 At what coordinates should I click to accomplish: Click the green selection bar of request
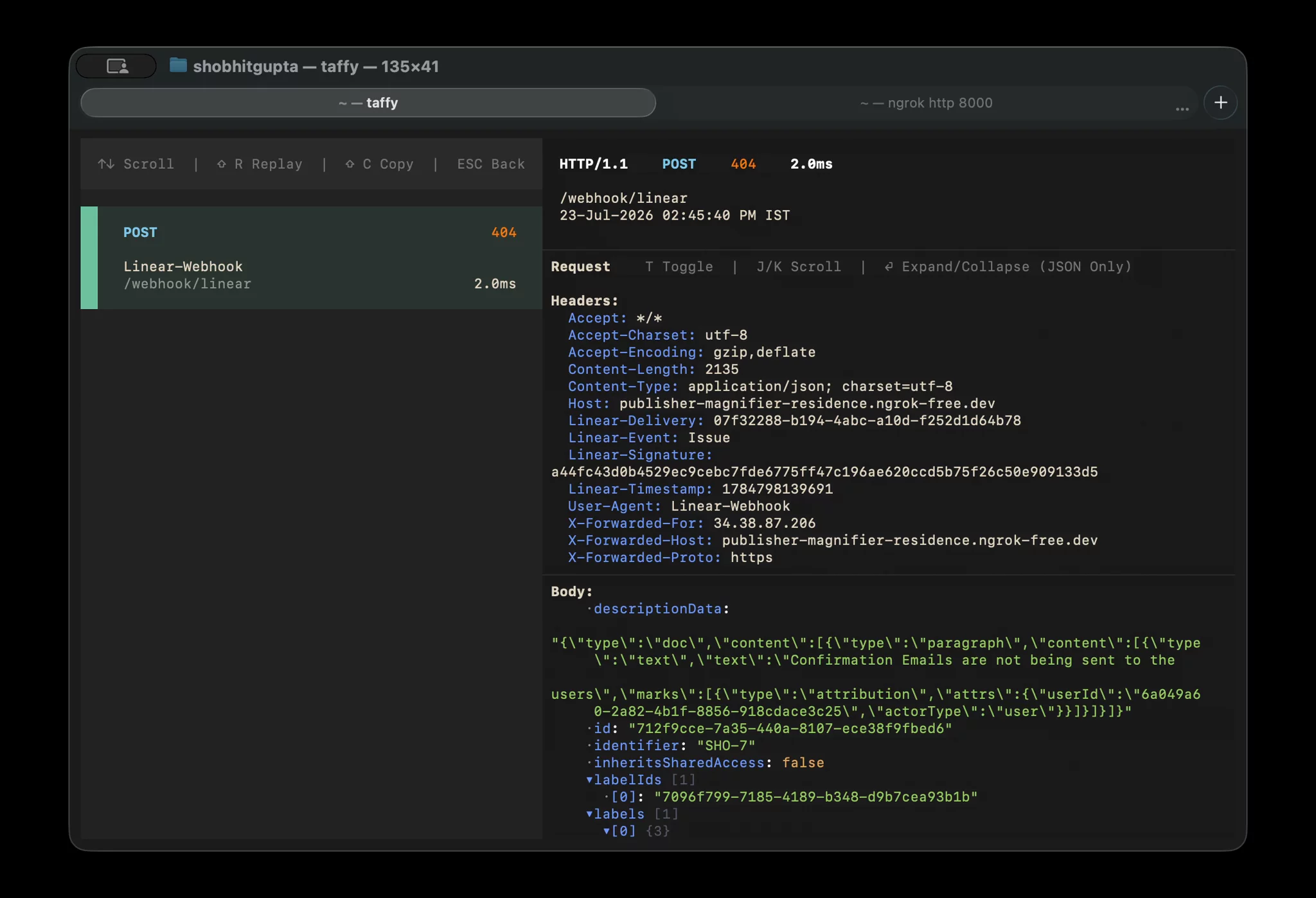click(x=89, y=258)
